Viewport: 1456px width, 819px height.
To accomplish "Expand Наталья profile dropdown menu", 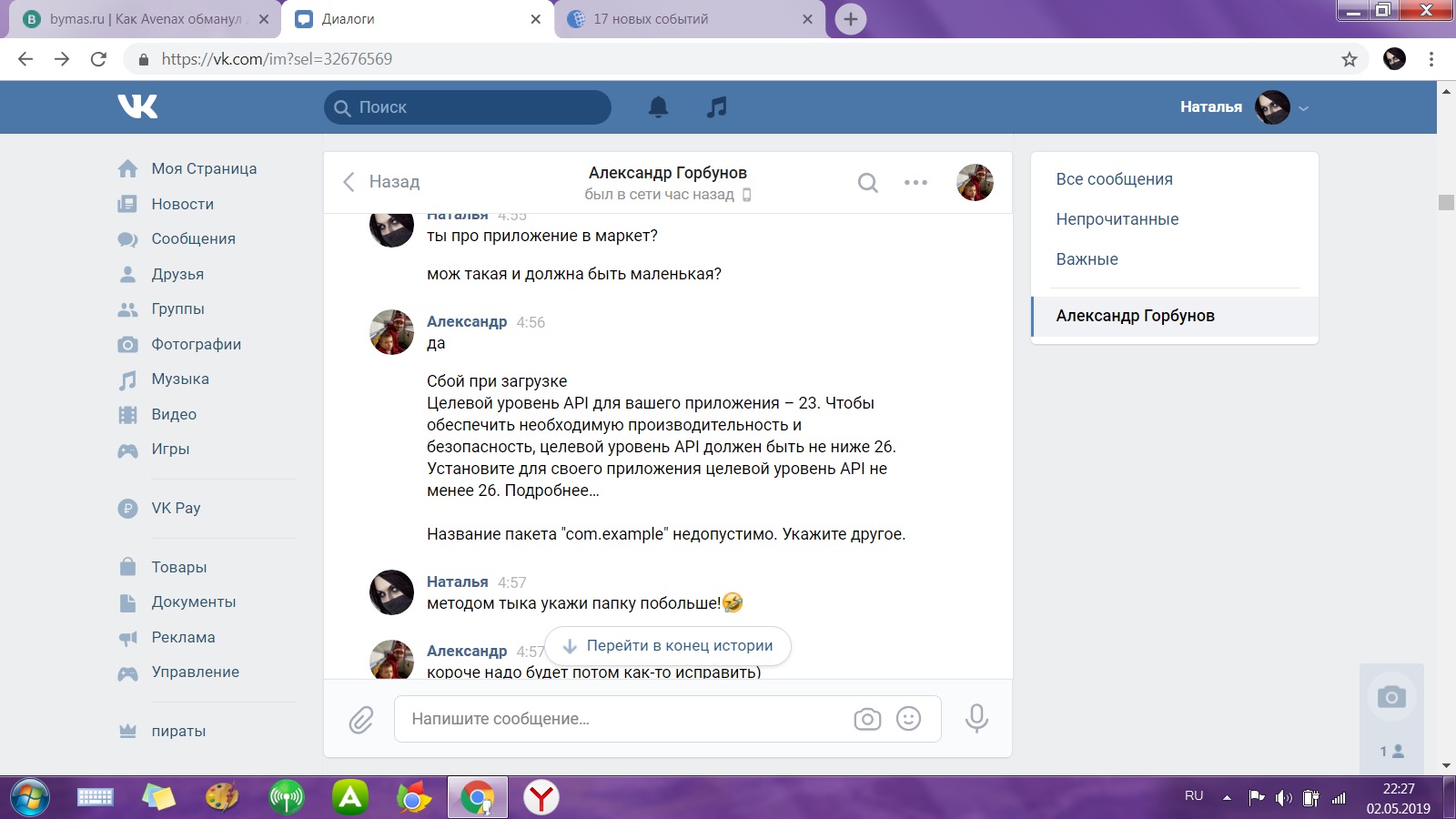I will point(1303,107).
